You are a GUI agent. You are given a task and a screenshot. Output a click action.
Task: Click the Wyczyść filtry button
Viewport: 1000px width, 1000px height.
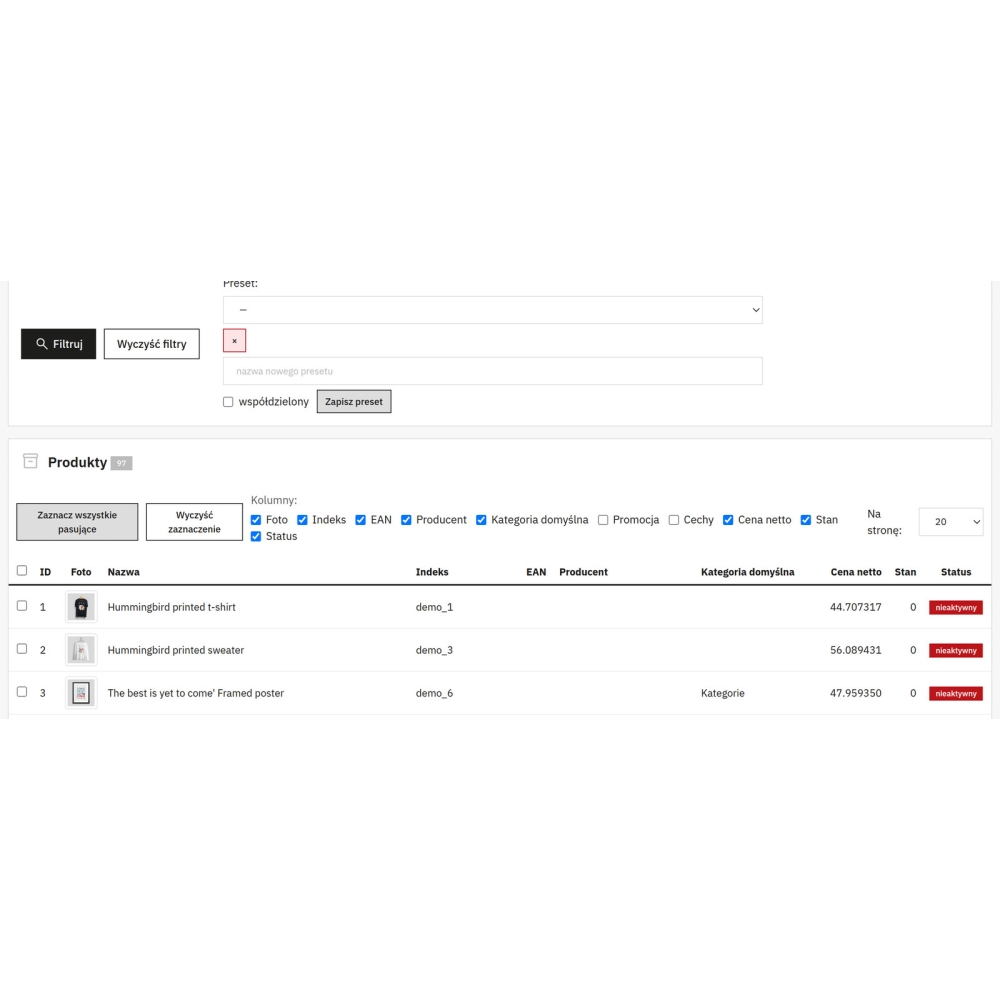pos(152,344)
